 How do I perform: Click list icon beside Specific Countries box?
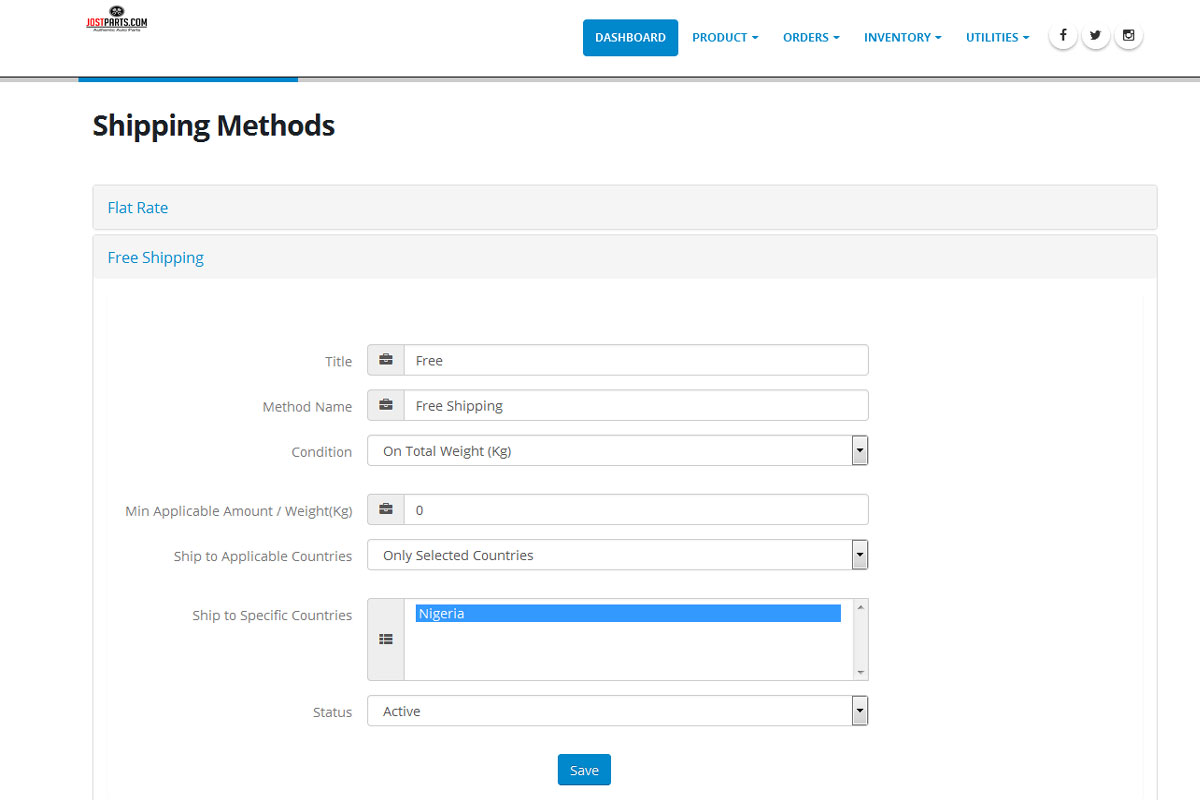click(x=386, y=639)
